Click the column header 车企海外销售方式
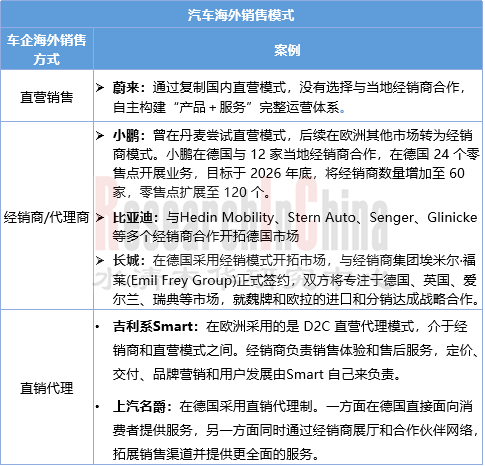This screenshot has width=485, height=466. pyautogui.click(x=46, y=49)
